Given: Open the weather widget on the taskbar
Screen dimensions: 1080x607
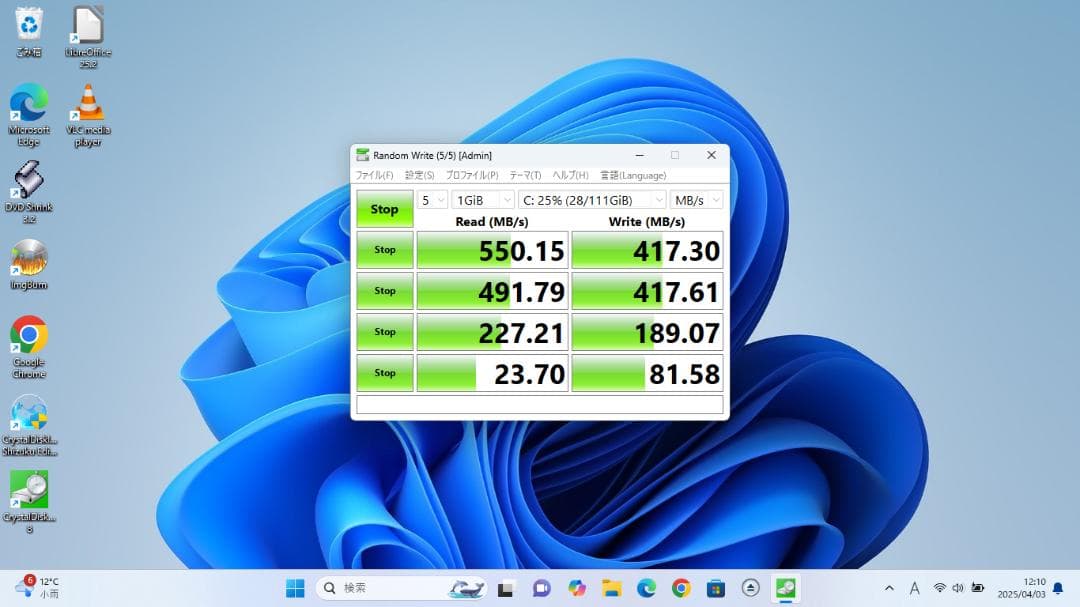Looking at the screenshot, I should click(33, 588).
